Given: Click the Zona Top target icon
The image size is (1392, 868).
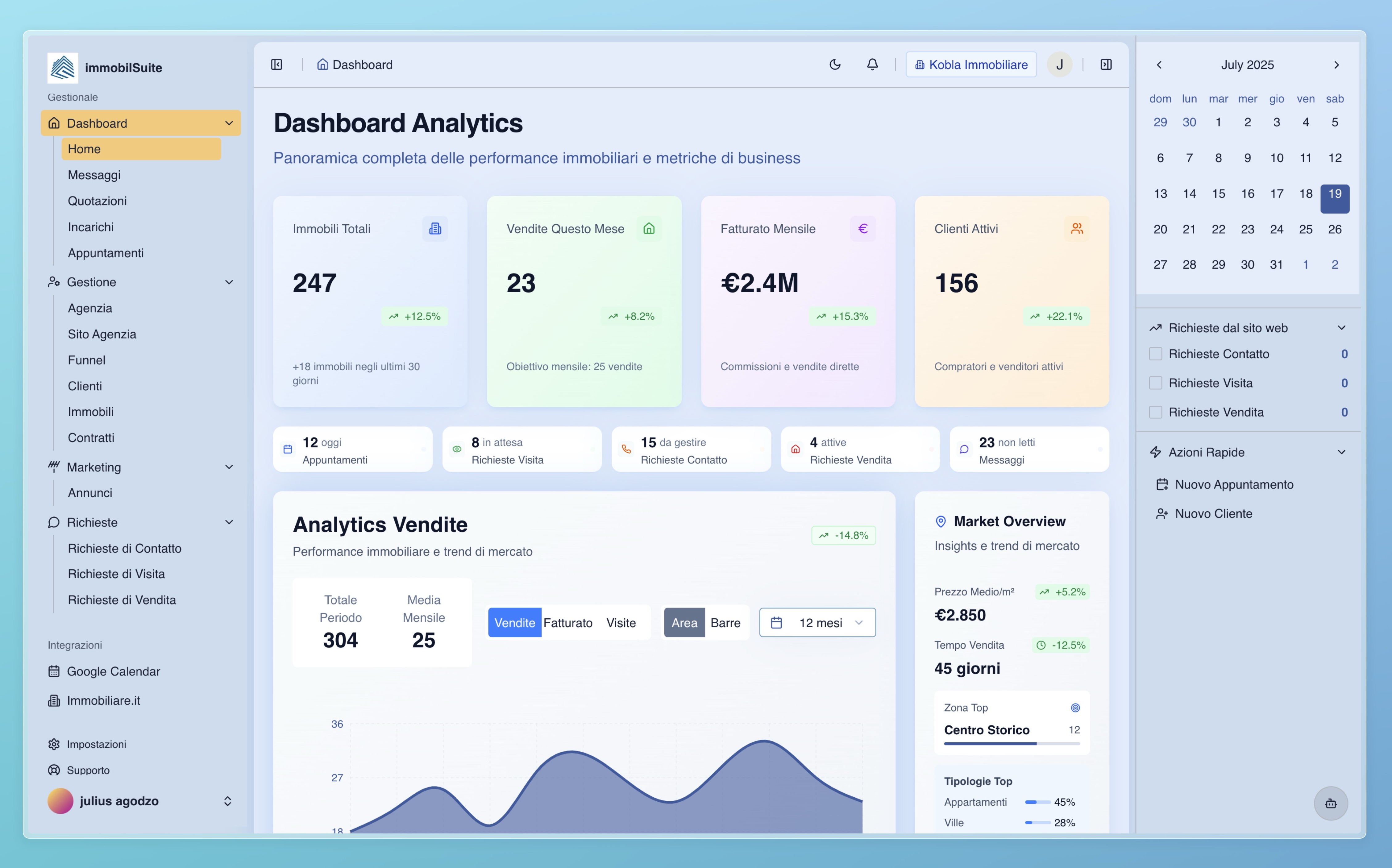Looking at the screenshot, I should point(1075,707).
